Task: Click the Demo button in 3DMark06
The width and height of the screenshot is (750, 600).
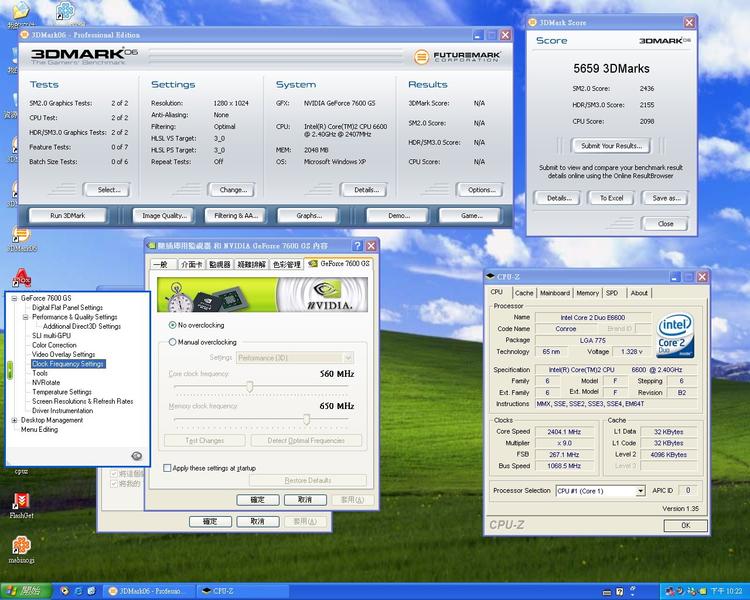Action: [x=397, y=215]
